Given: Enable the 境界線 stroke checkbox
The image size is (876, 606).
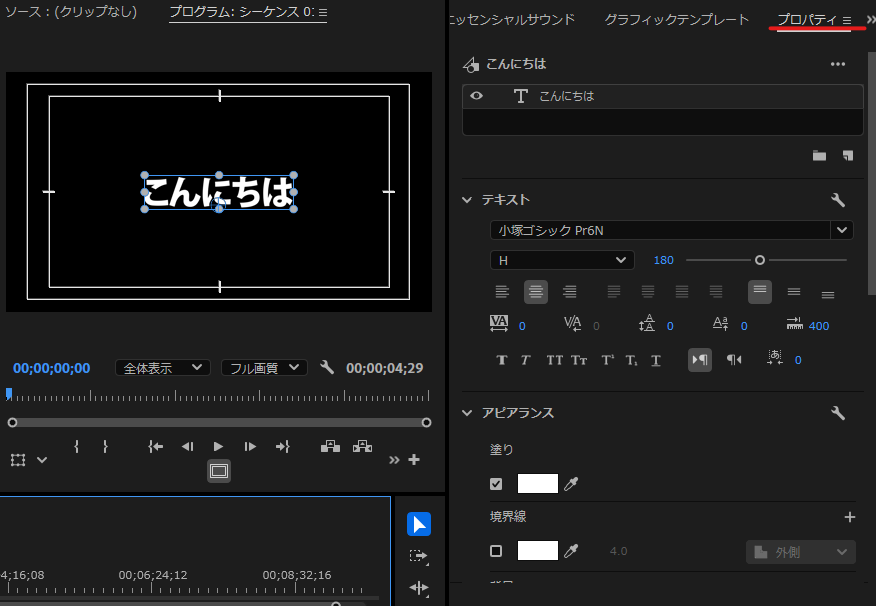Looking at the screenshot, I should point(496,551).
